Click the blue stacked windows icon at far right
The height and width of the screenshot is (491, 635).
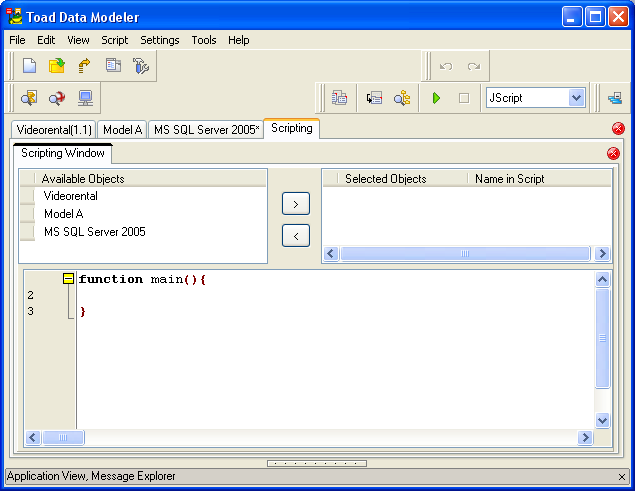pyautogui.click(x=615, y=98)
